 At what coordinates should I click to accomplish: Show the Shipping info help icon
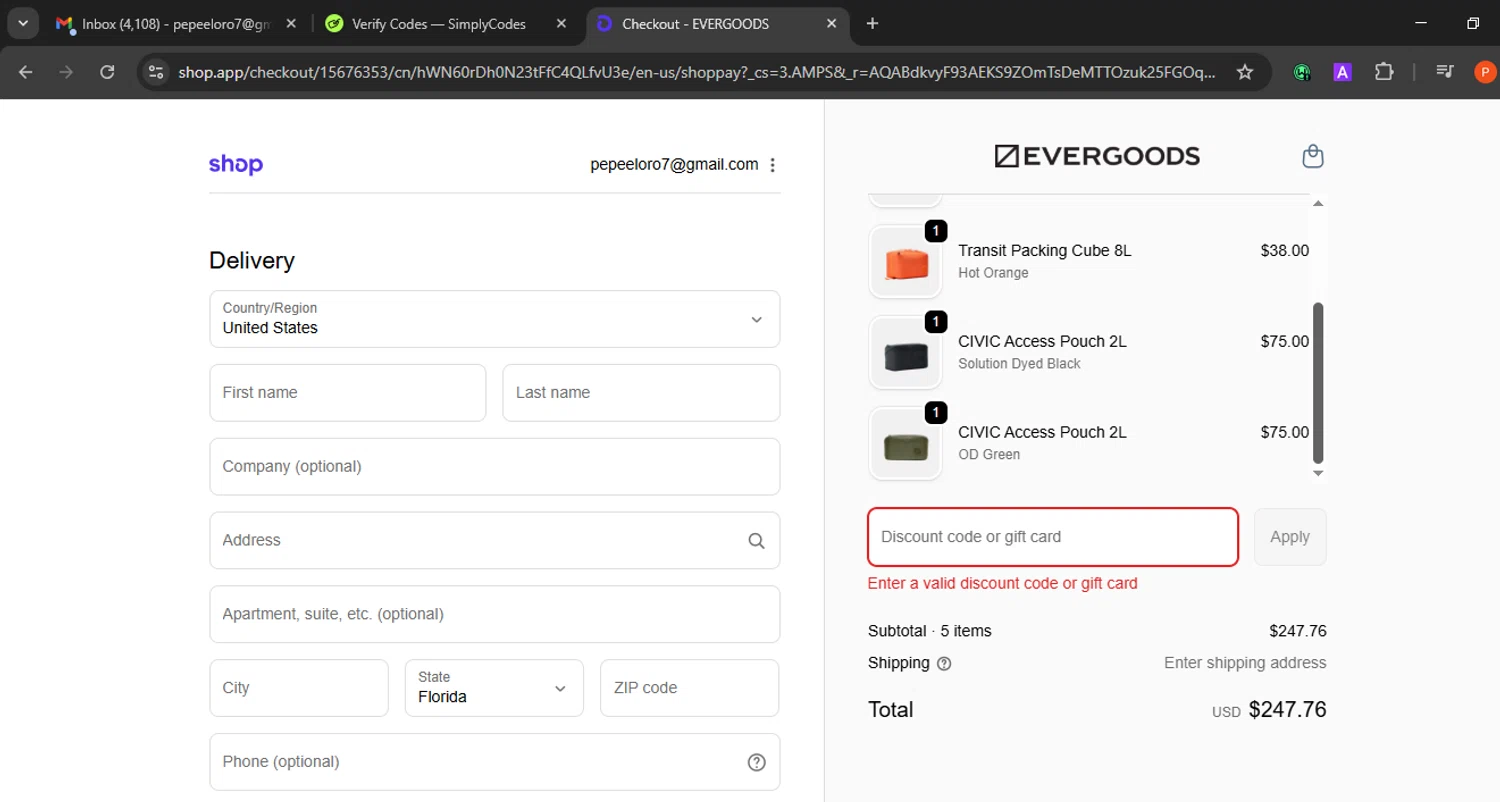(944, 663)
